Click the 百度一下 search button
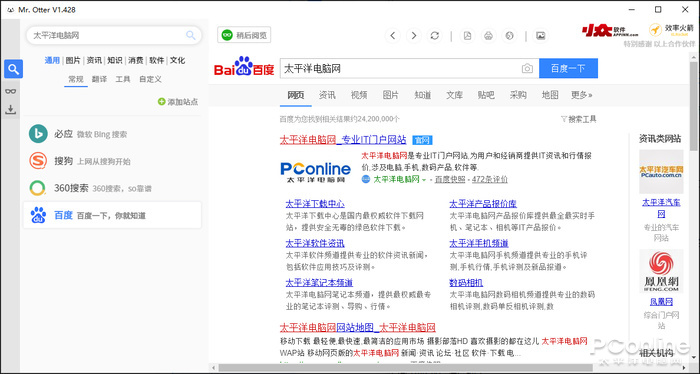Image resolution: width=700 pixels, height=374 pixels. (568, 69)
